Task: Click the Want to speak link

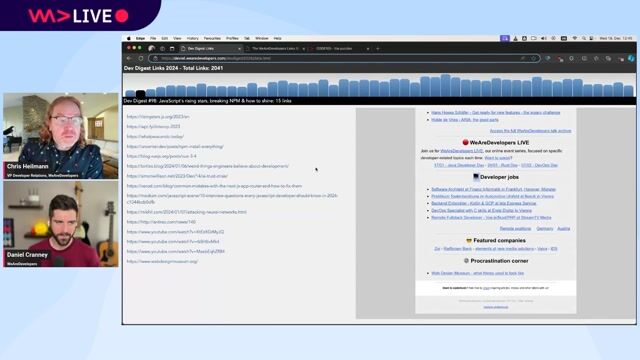Action: pos(497,158)
